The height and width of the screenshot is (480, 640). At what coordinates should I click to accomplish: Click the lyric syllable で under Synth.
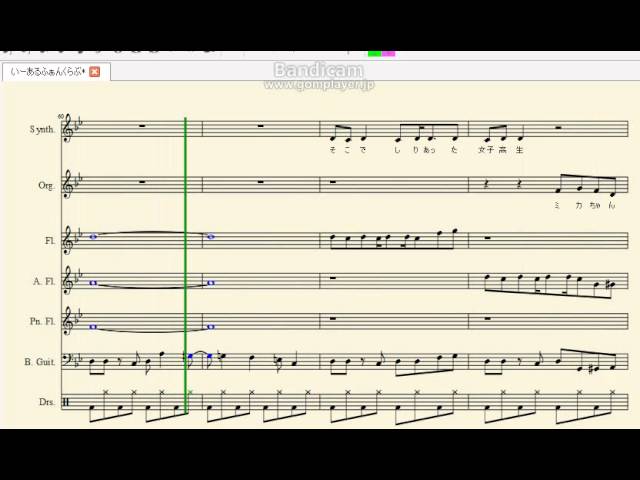pyautogui.click(x=363, y=150)
